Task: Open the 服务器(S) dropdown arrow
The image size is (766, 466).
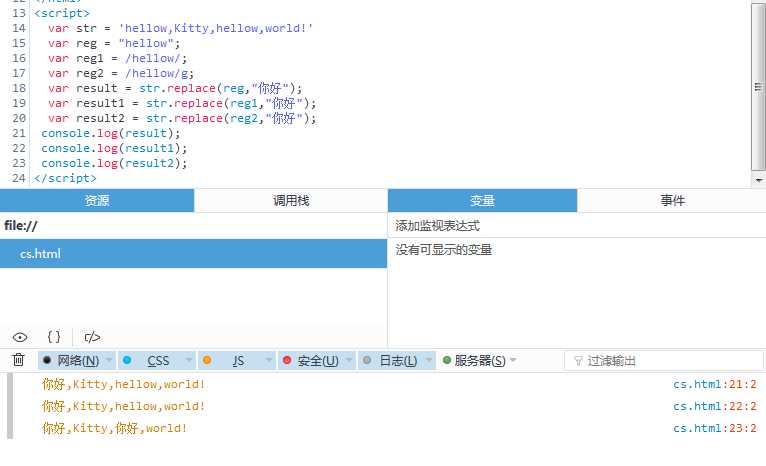Action: coord(513,360)
